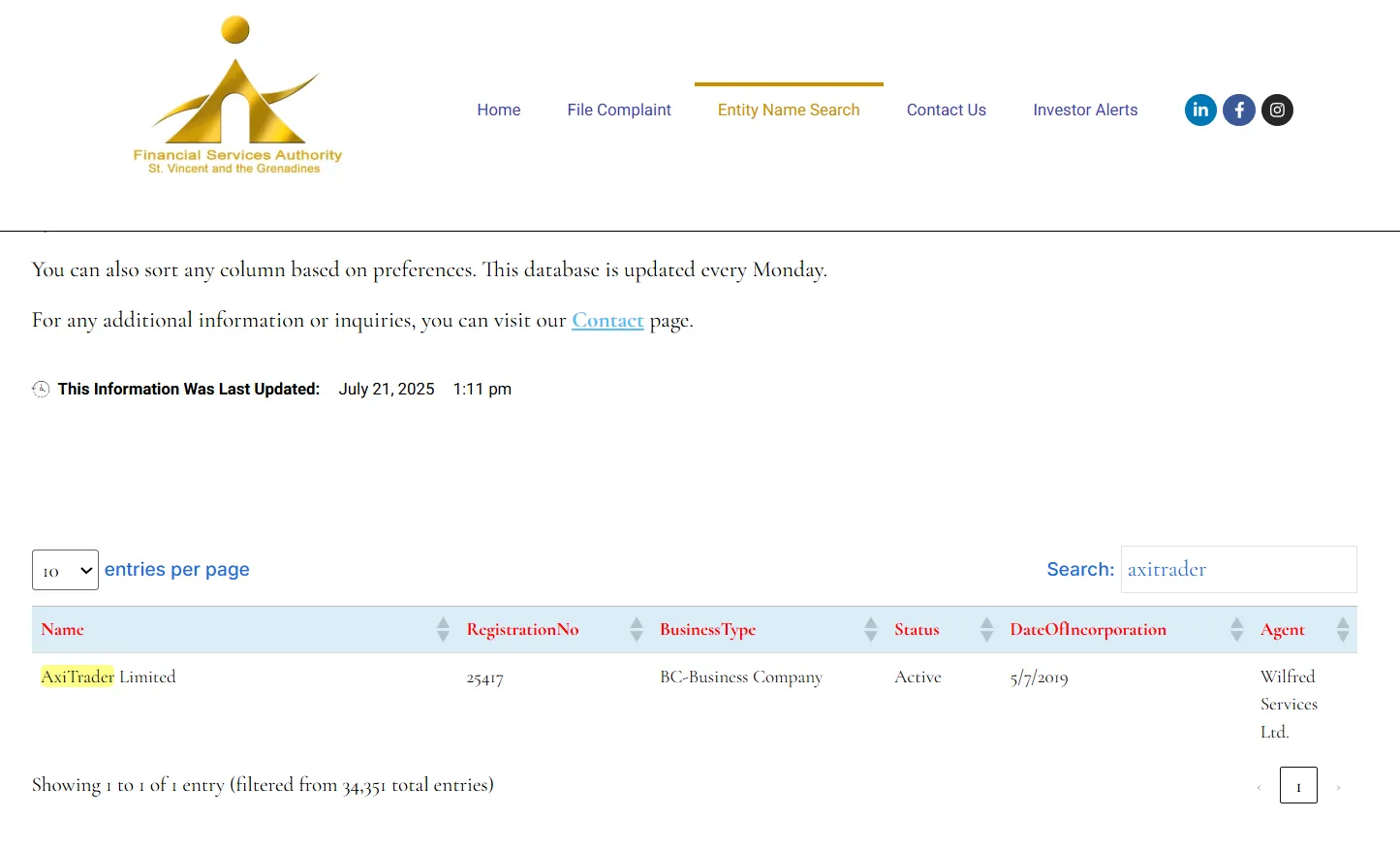Open the FSA Instagram page icon
Viewport: 1400px width, 850px height.
pyautogui.click(x=1277, y=110)
